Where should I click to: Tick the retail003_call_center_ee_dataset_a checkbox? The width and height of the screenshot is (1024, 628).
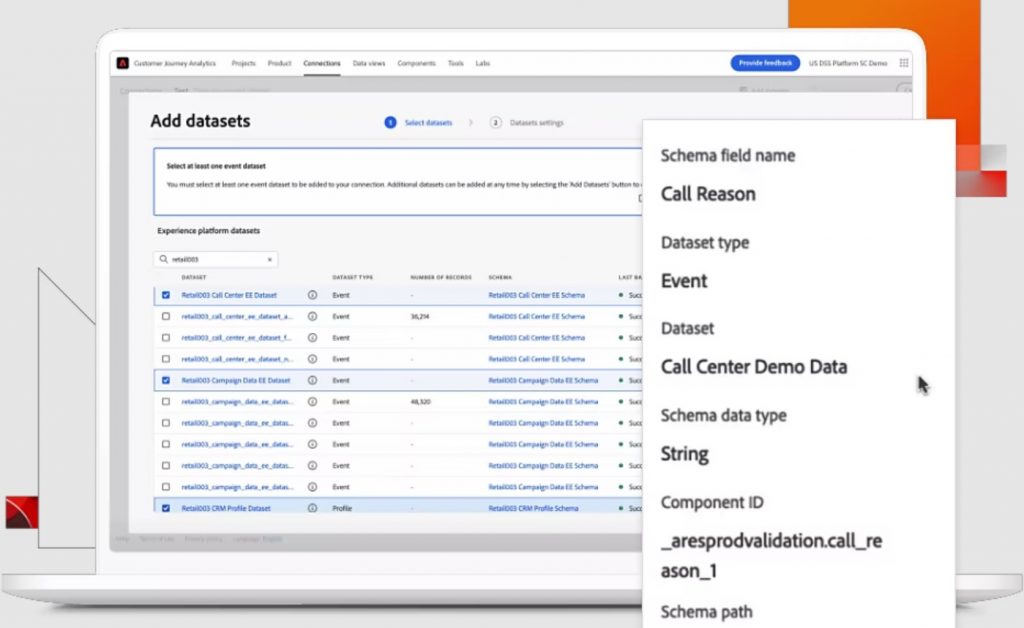[x=166, y=317]
